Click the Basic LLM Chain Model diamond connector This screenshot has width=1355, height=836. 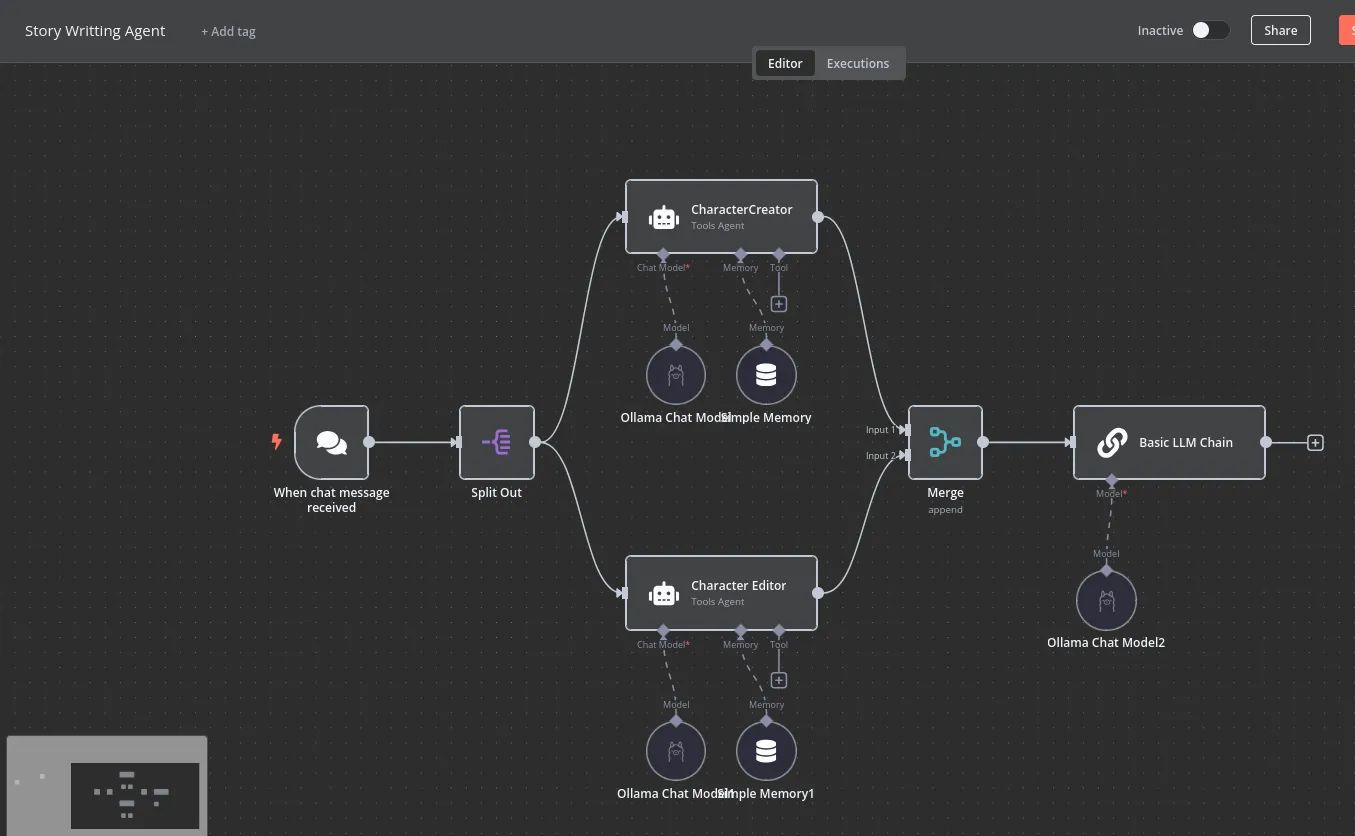1112,480
